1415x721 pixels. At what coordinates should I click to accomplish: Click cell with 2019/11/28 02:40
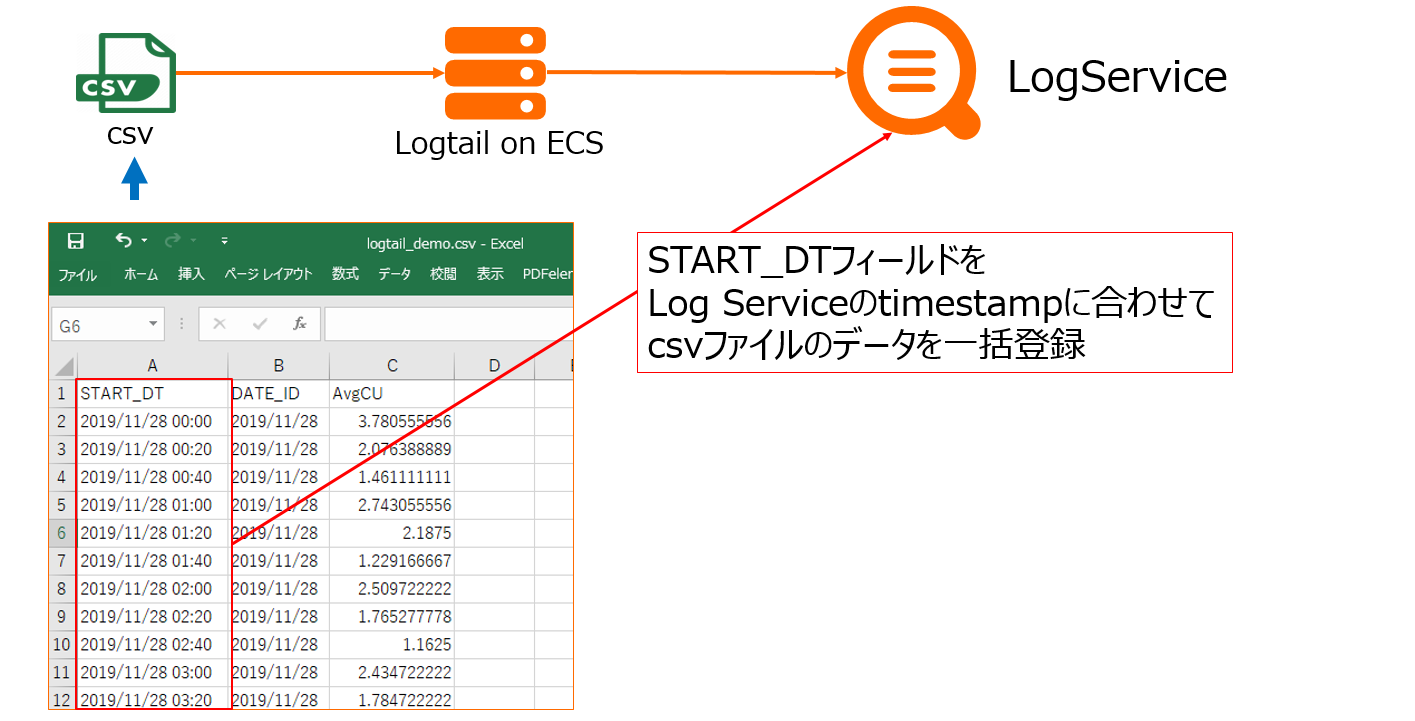point(153,645)
